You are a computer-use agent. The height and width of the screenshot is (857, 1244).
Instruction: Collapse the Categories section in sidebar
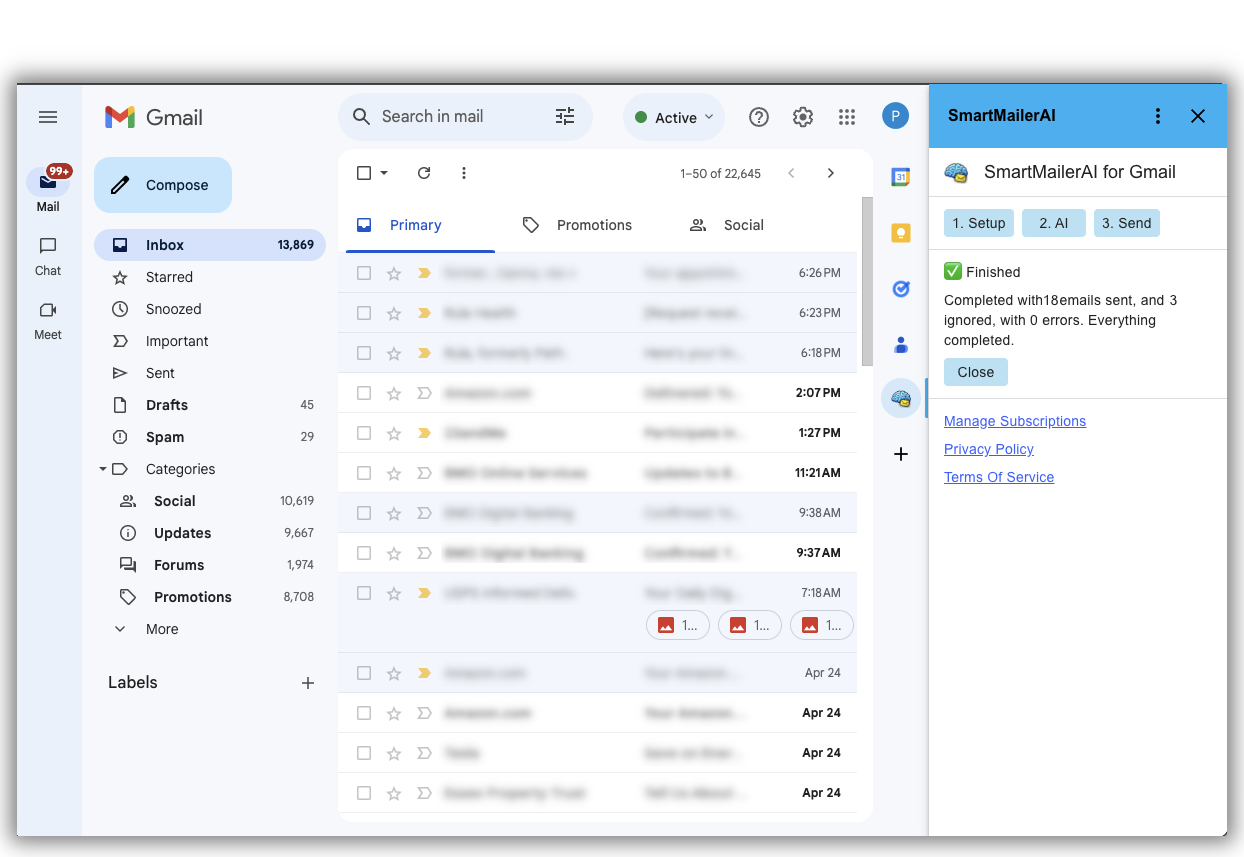click(103, 469)
